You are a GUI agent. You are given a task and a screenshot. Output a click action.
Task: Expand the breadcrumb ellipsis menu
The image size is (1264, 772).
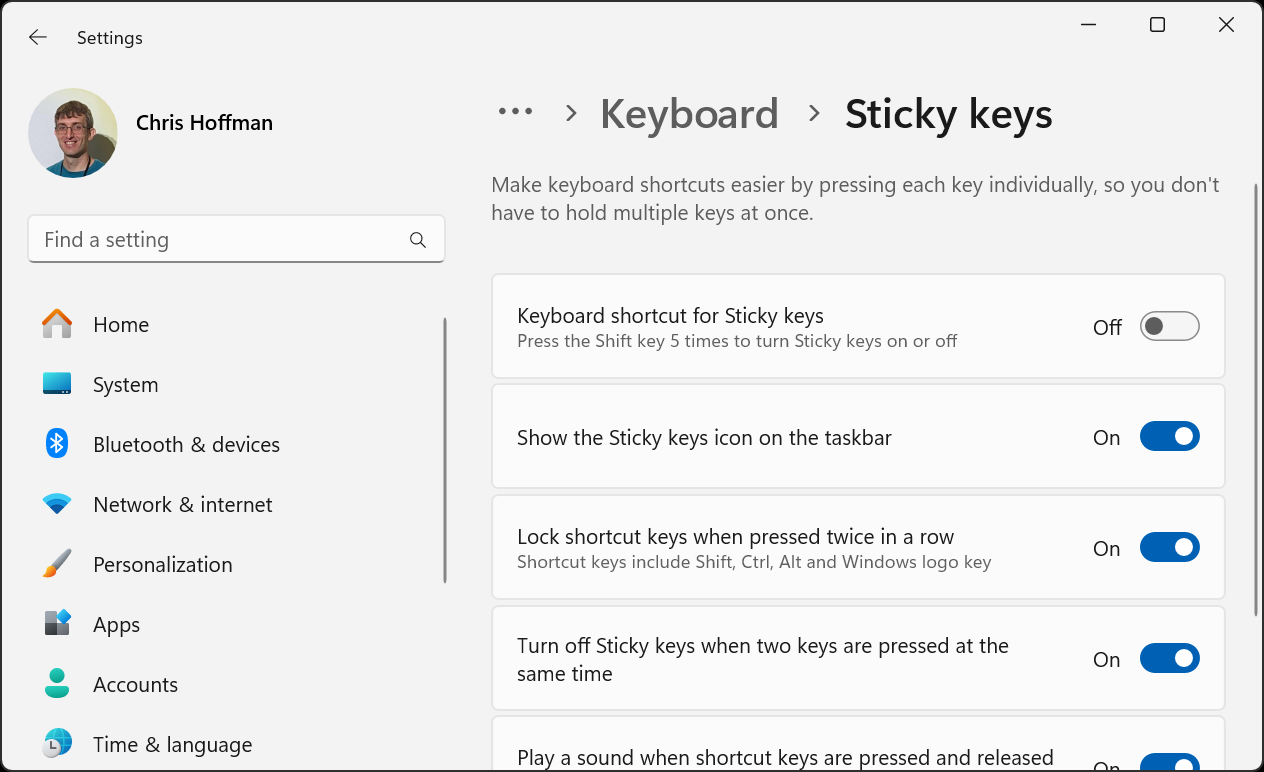point(515,113)
